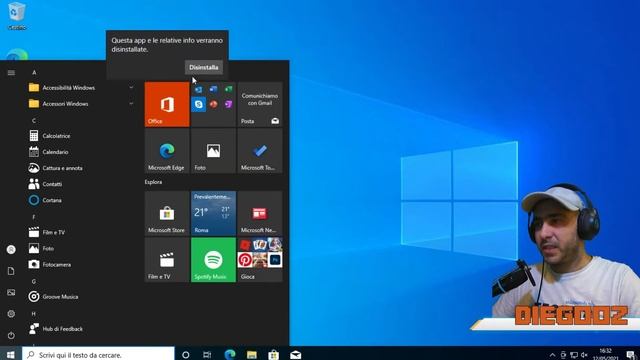This screenshot has height=360, width=640.
Task: Open the Pictures shortcut in Start sidebar
Action: coord(11,292)
